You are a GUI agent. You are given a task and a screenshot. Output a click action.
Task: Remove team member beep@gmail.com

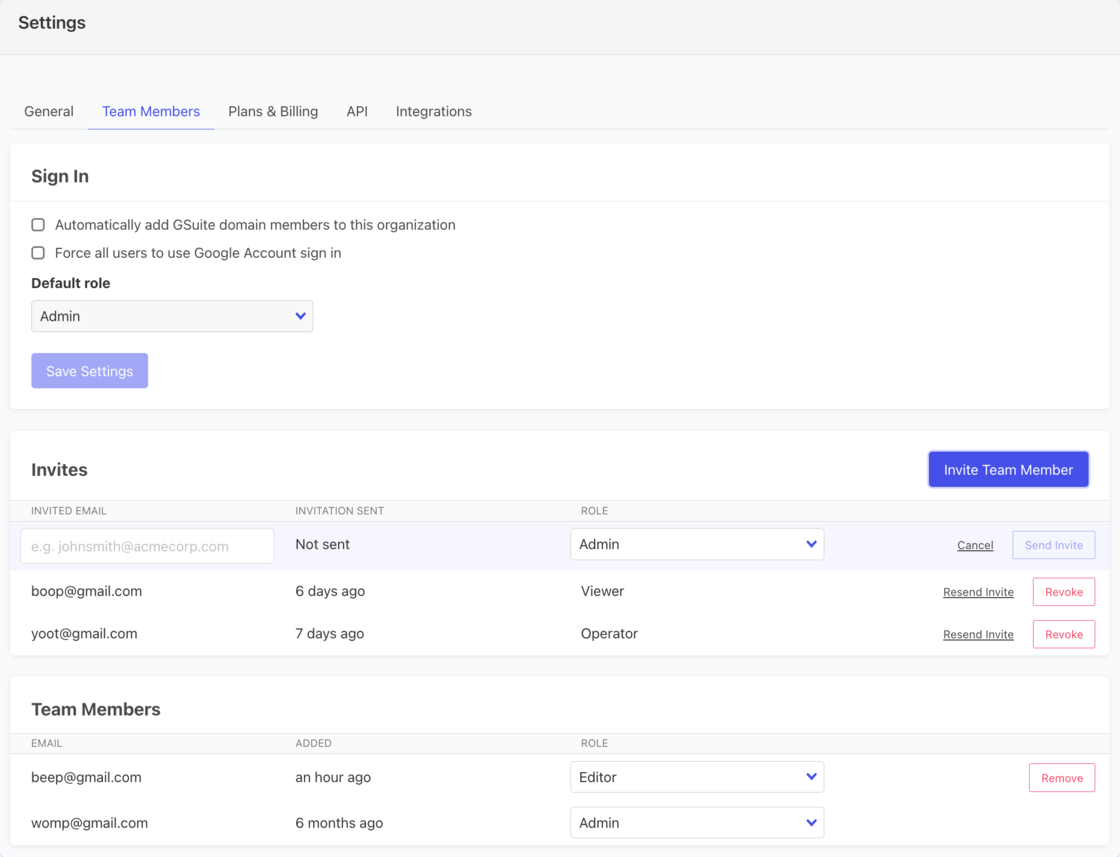pyautogui.click(x=1061, y=778)
